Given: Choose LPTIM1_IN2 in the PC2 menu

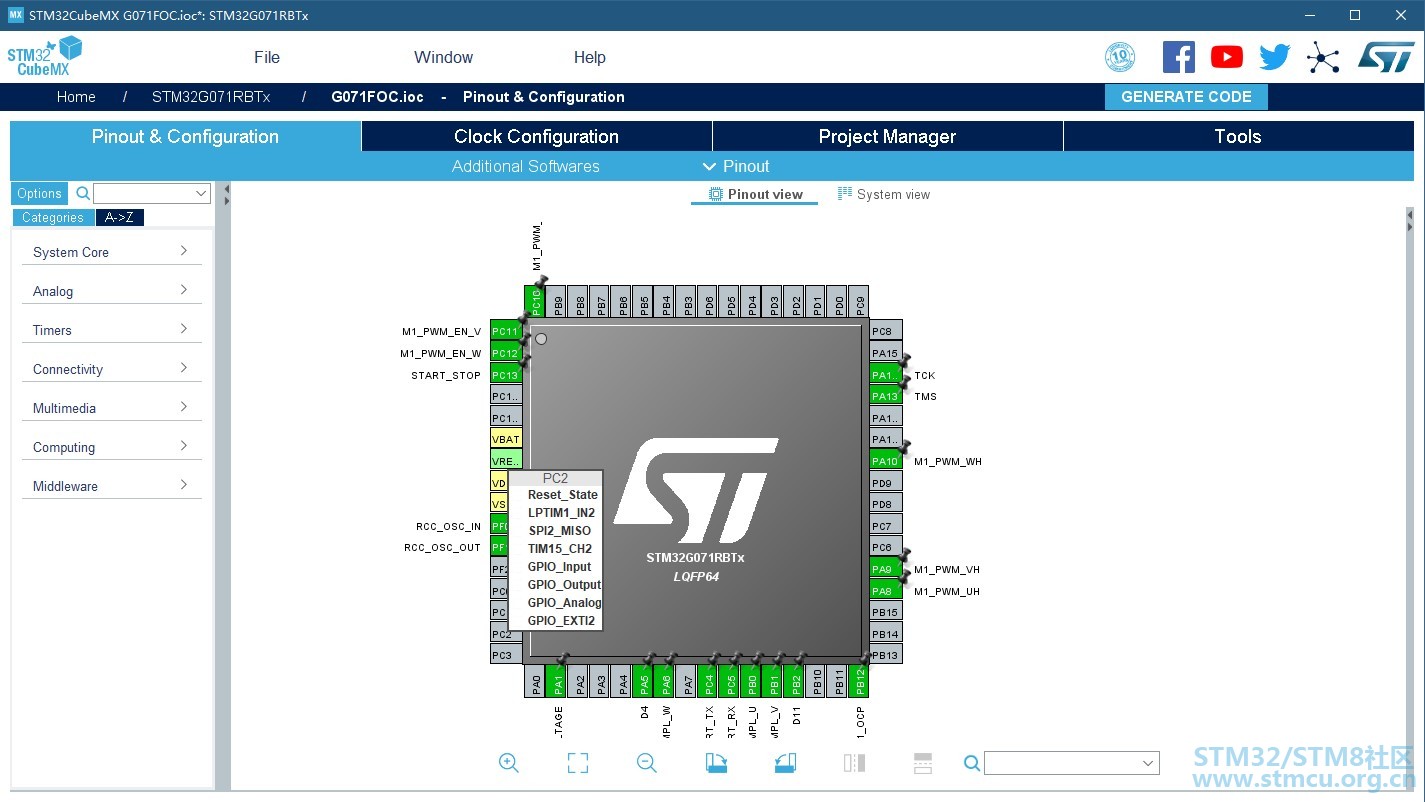Looking at the screenshot, I should (561, 513).
